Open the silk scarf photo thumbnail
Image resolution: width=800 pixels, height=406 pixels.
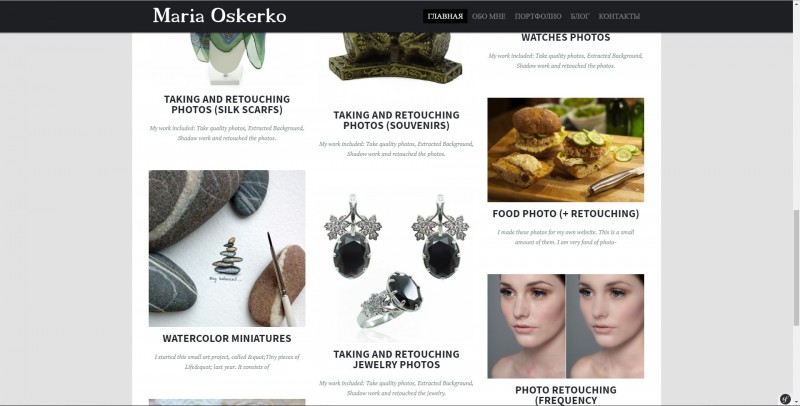227,59
